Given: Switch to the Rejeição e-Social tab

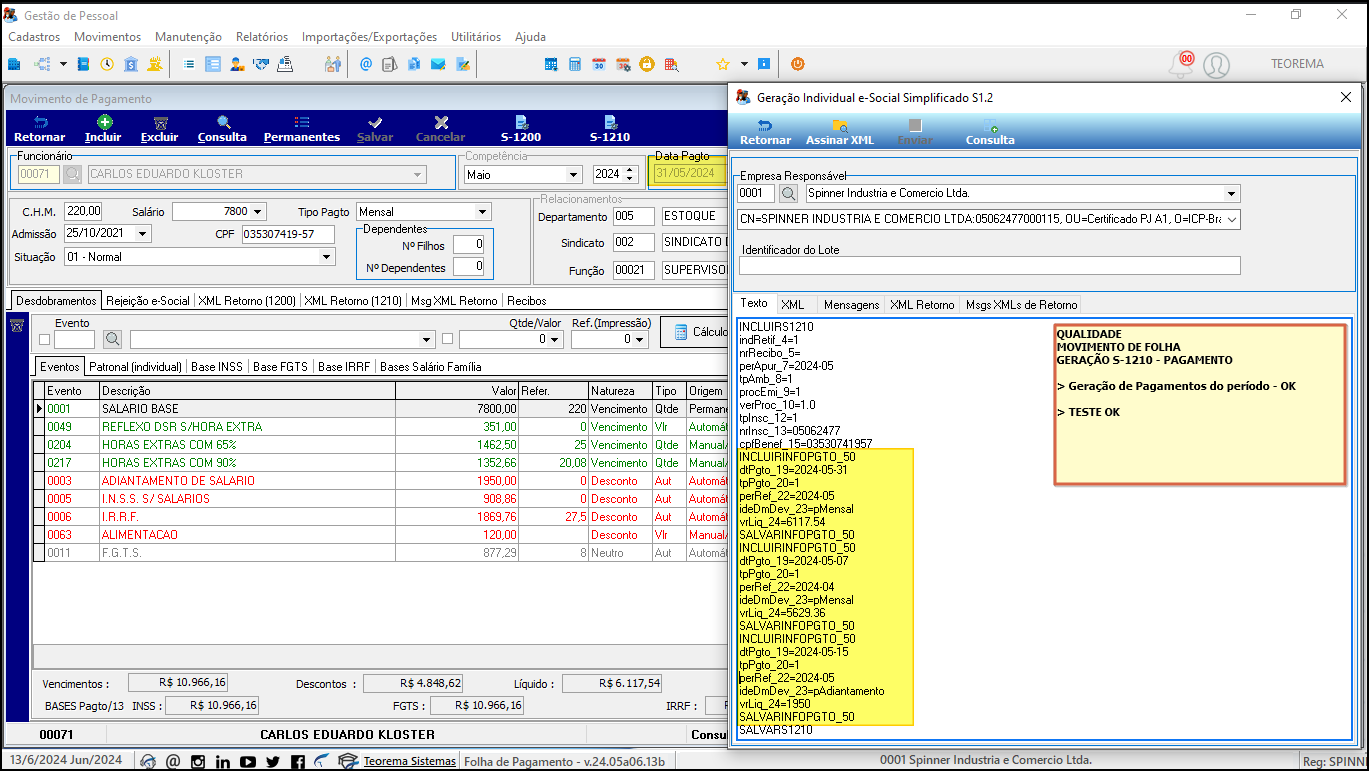Looking at the screenshot, I should pos(148,300).
